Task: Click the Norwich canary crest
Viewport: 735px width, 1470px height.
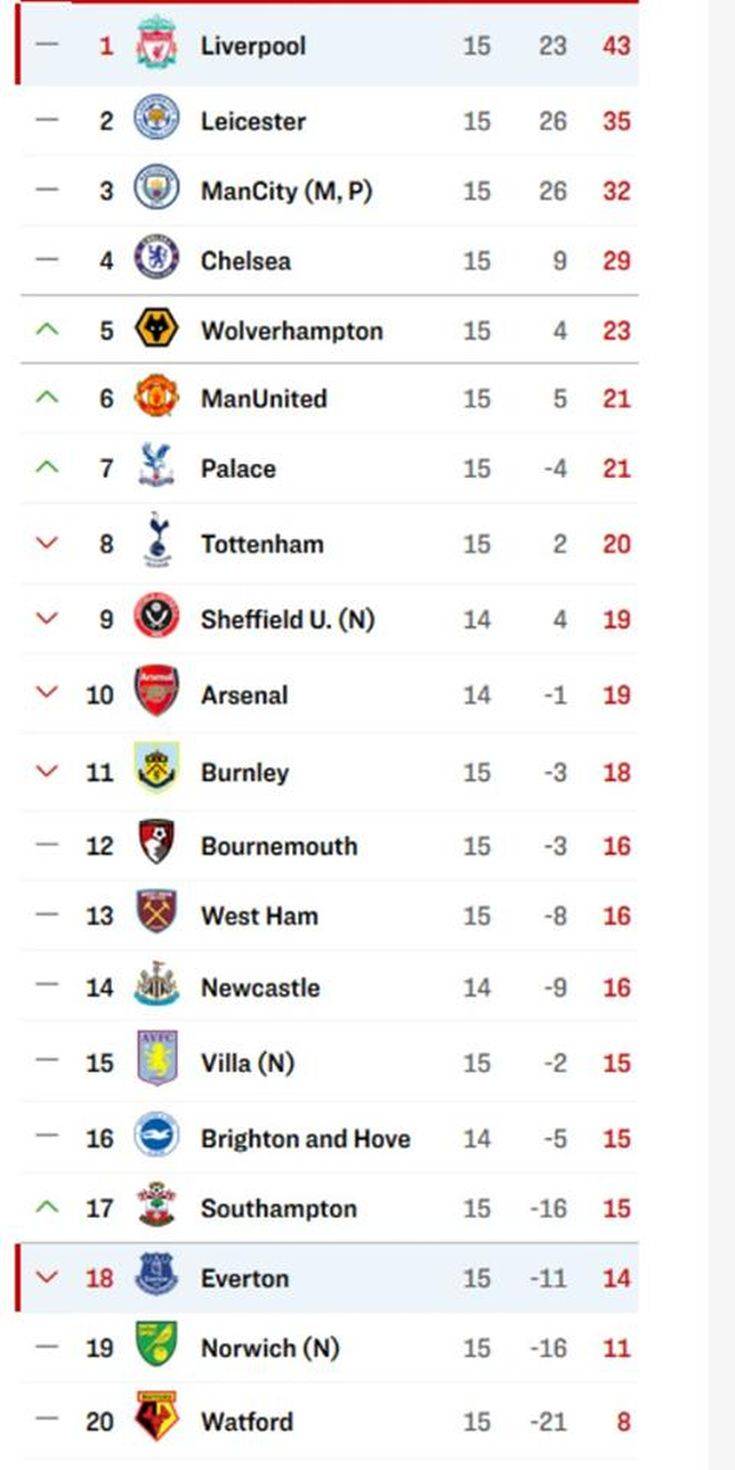Action: (157, 1344)
